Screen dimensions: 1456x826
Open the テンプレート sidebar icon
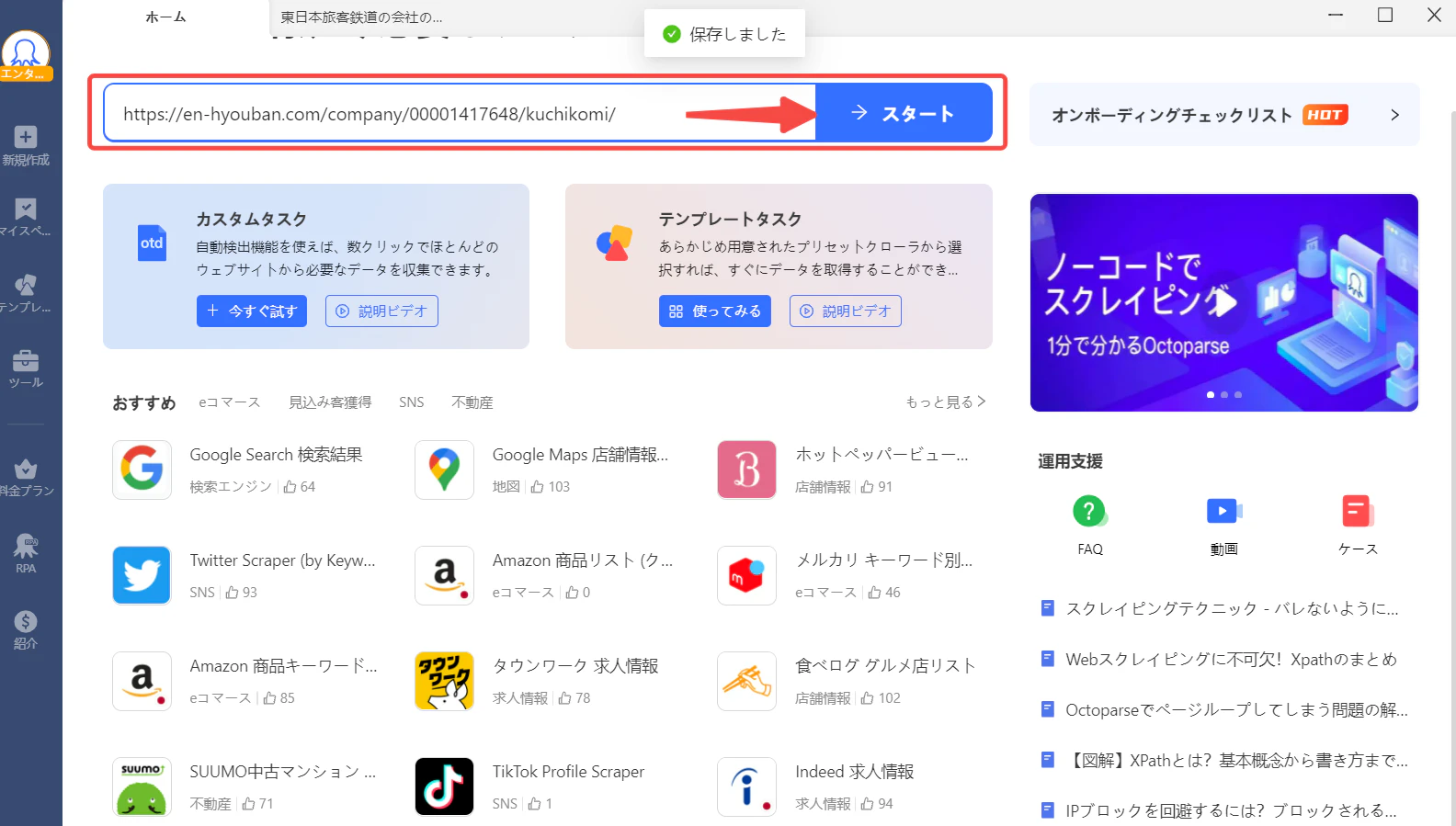tap(26, 285)
